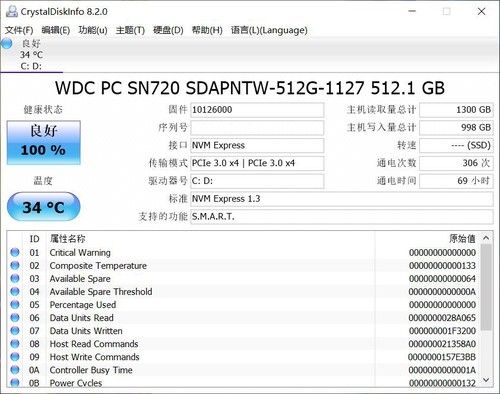Image resolution: width=500 pixels, height=394 pixels.
Task: Click the scroll up arrow of attribute list
Action: [486, 238]
